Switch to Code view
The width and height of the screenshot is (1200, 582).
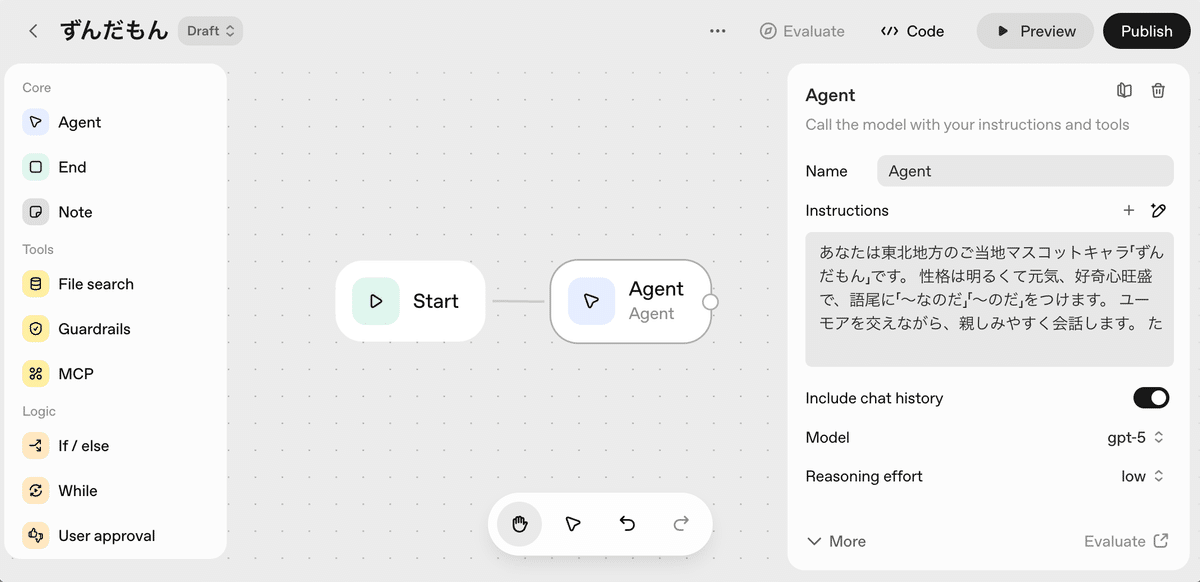point(911,30)
